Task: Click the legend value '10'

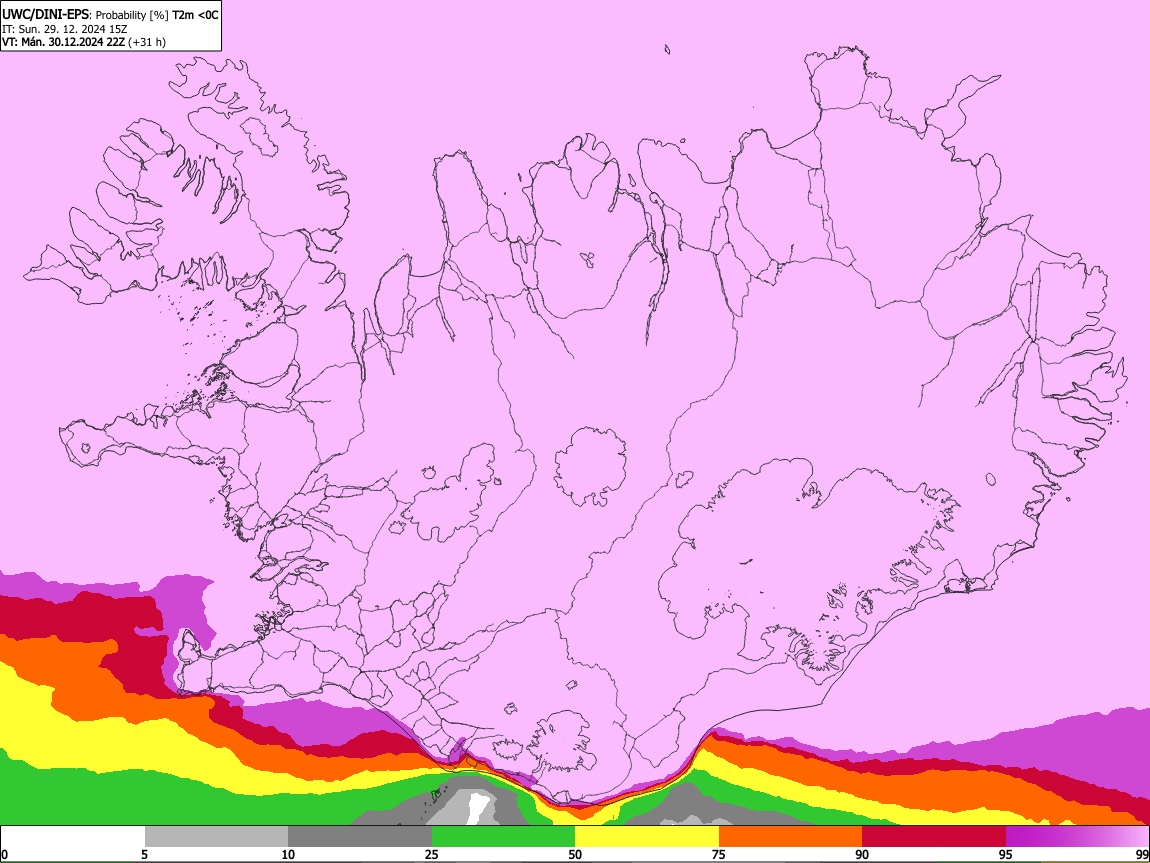Action: (288, 855)
